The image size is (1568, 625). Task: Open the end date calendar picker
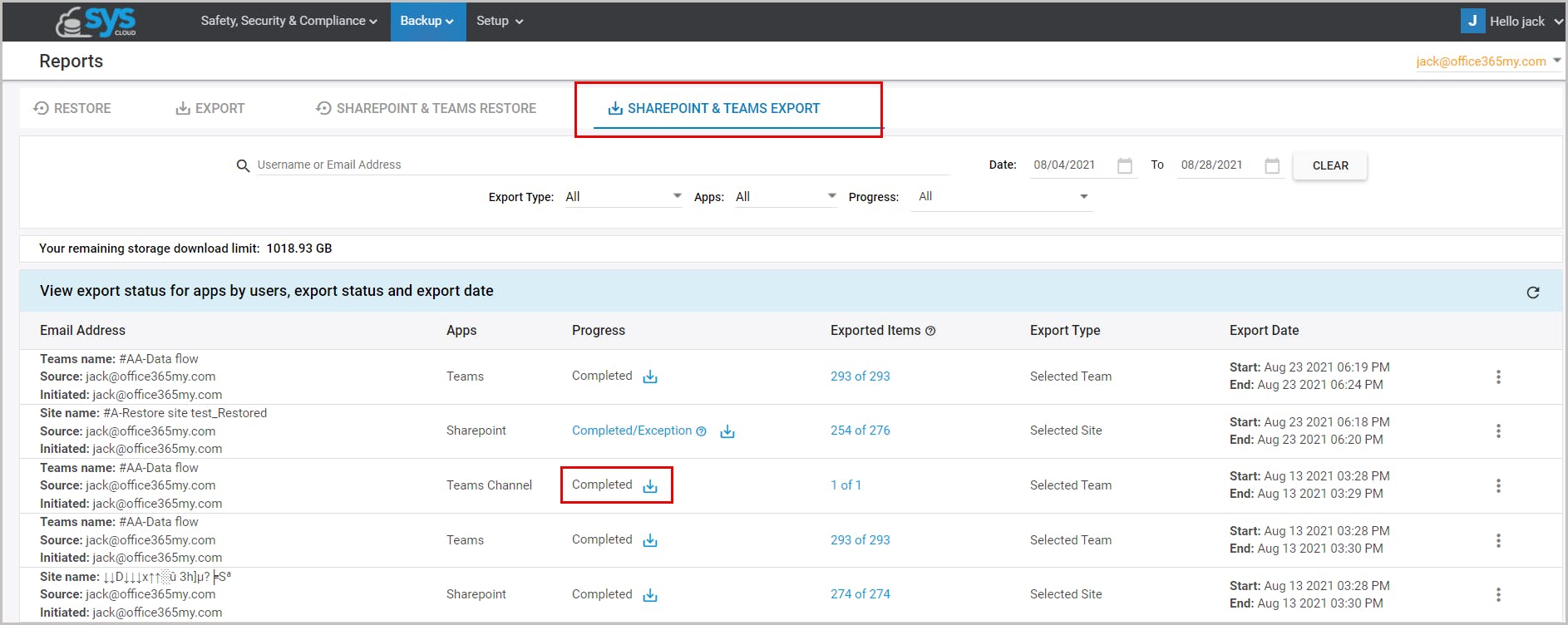coord(1272,166)
